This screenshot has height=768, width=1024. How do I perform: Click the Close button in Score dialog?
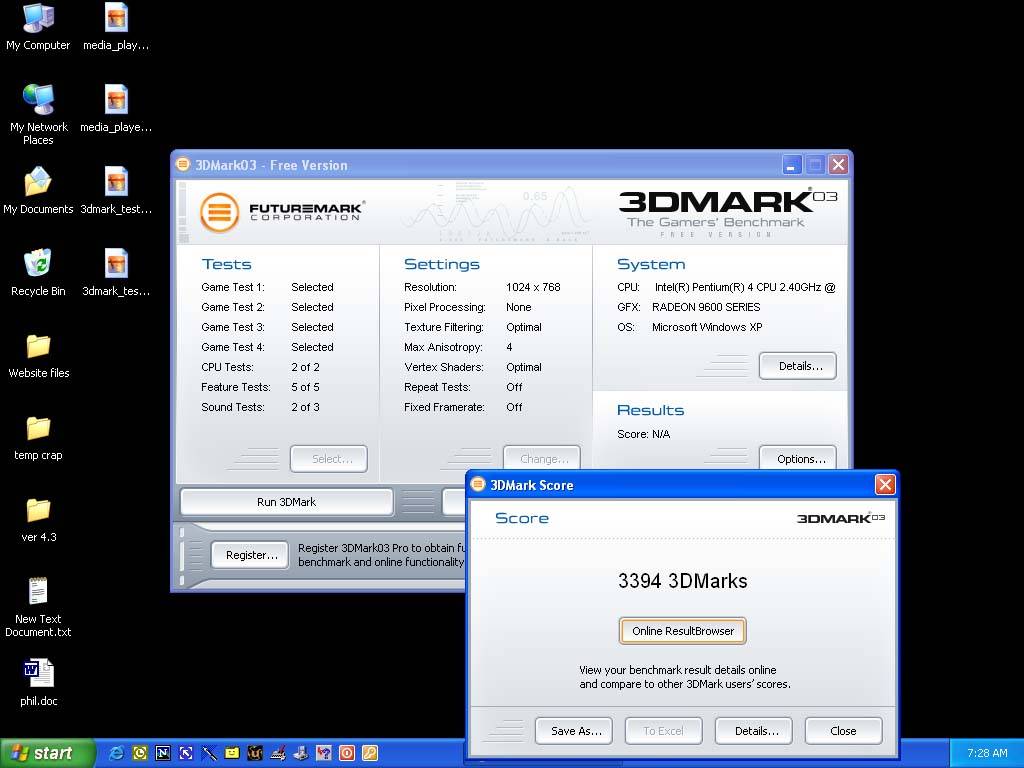pos(844,731)
